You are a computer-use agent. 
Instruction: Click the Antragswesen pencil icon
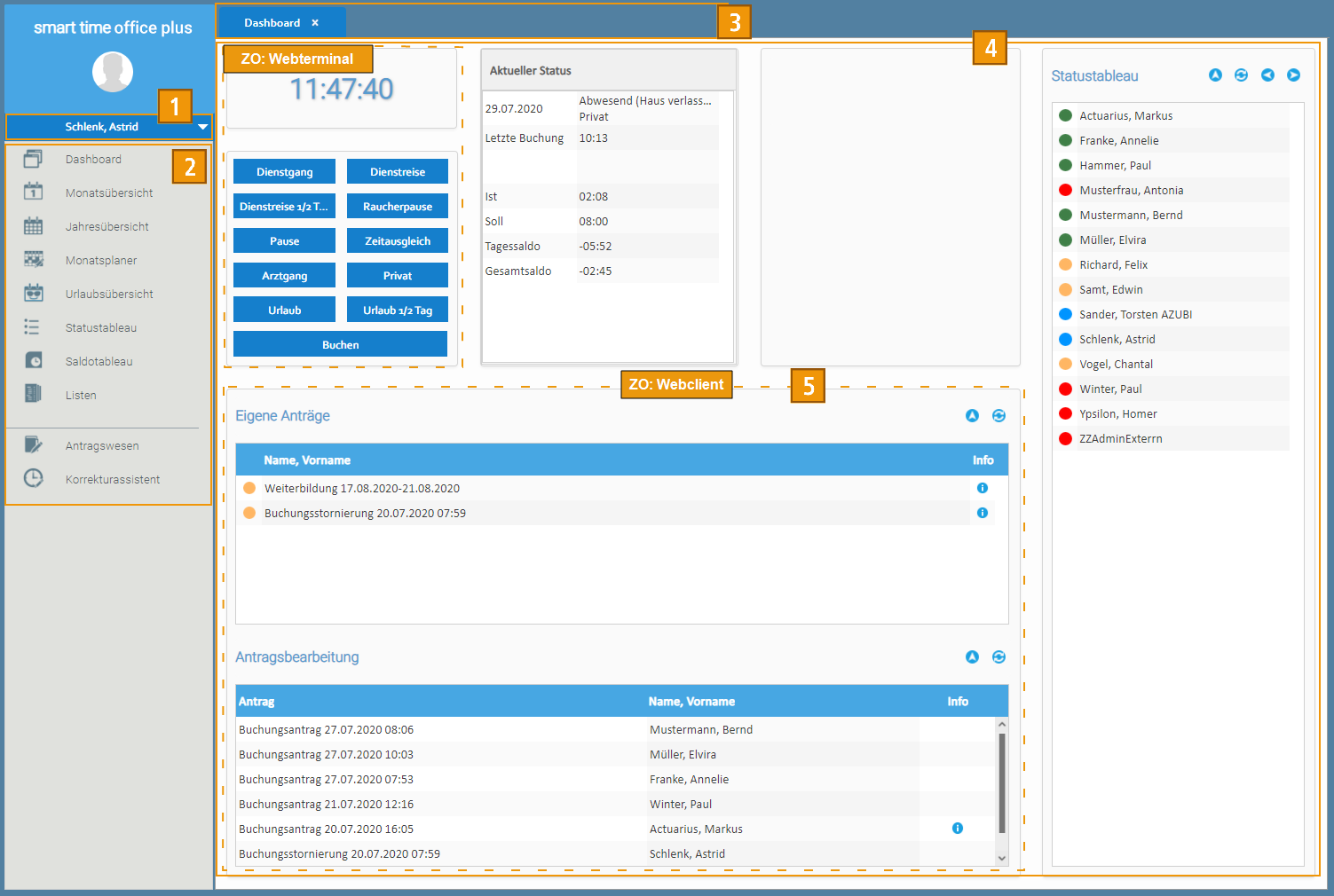pyautogui.click(x=33, y=444)
